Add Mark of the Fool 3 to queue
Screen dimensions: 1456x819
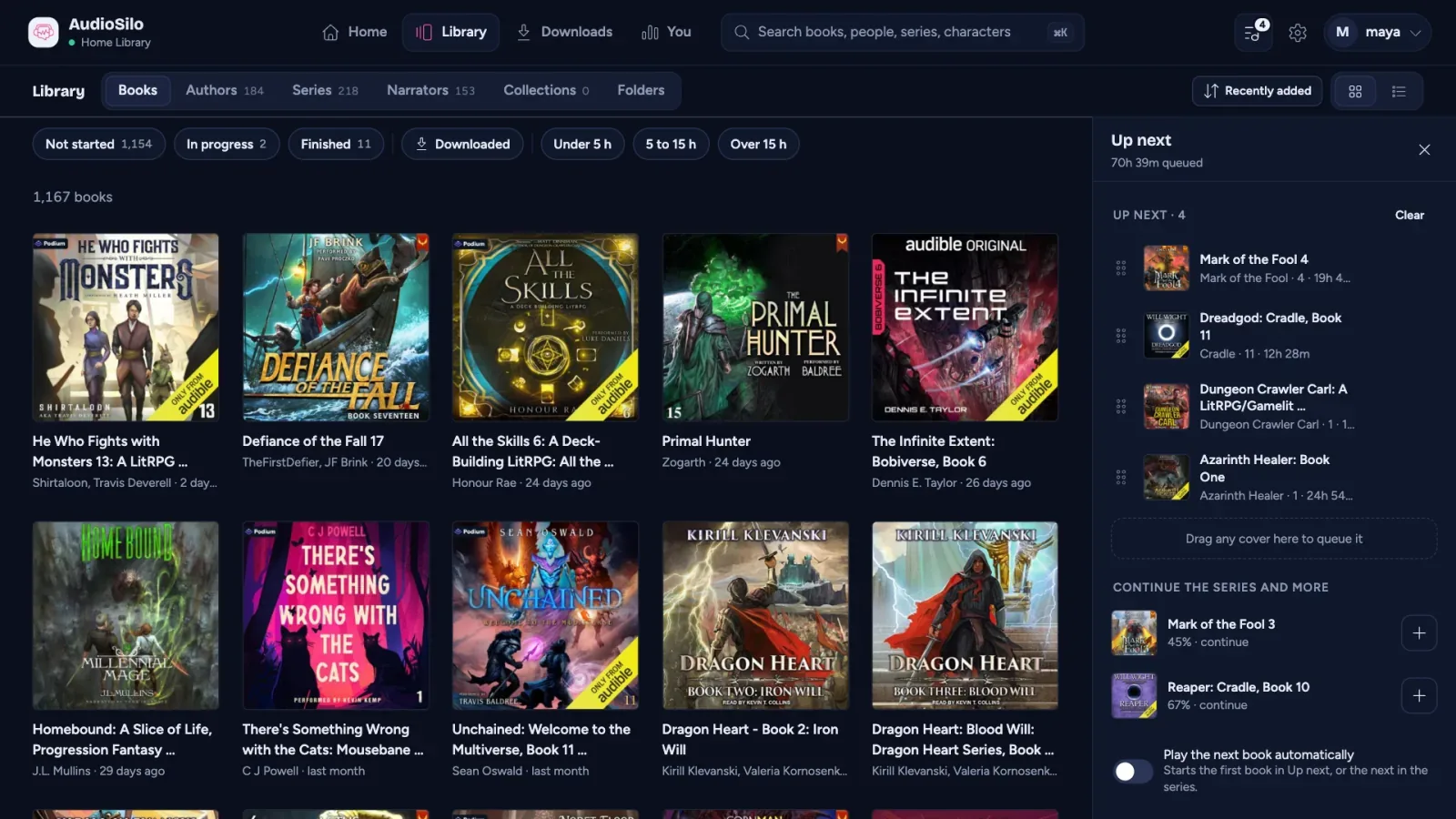tap(1419, 632)
